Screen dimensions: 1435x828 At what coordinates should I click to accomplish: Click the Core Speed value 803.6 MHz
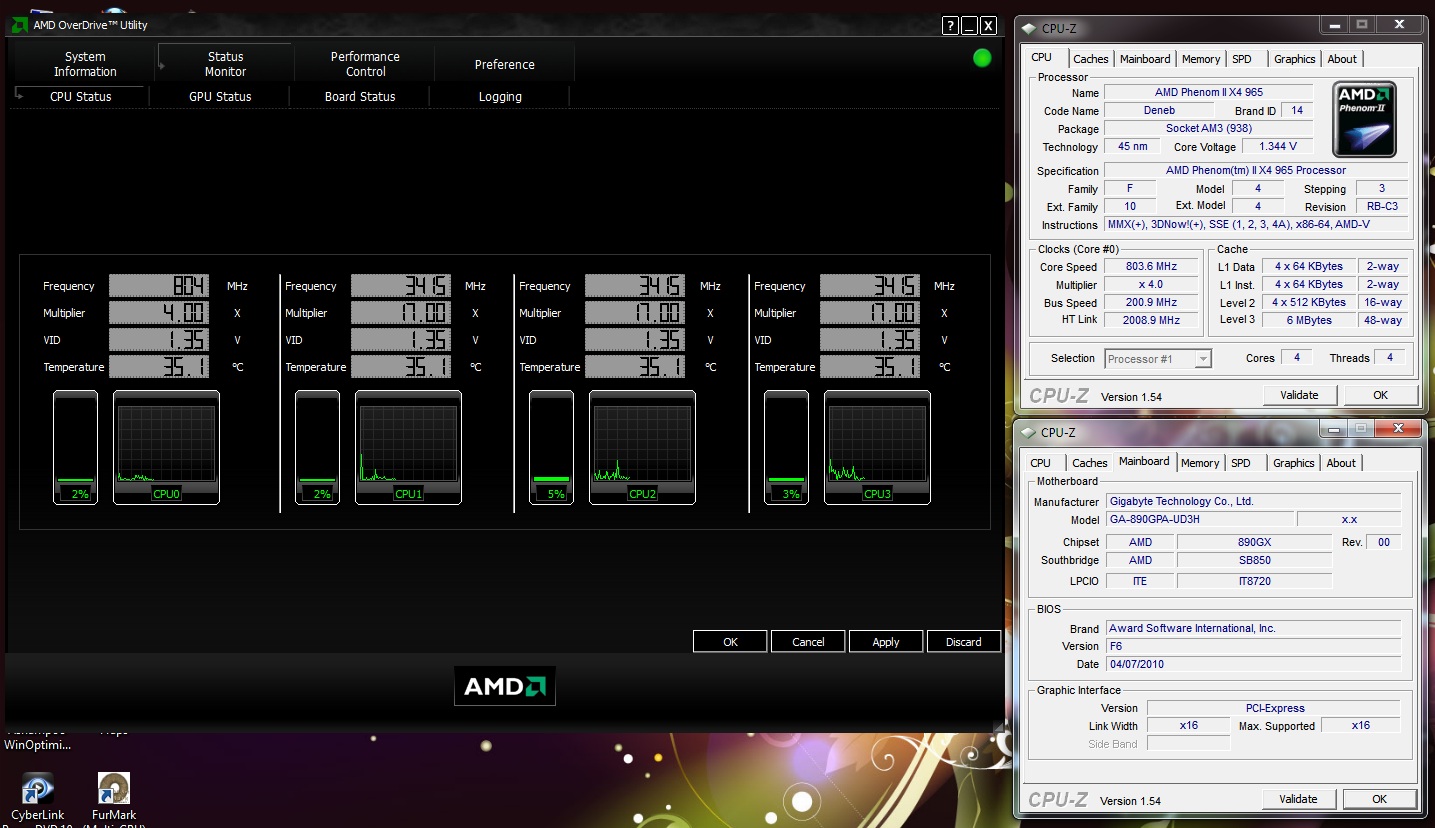tap(1150, 267)
